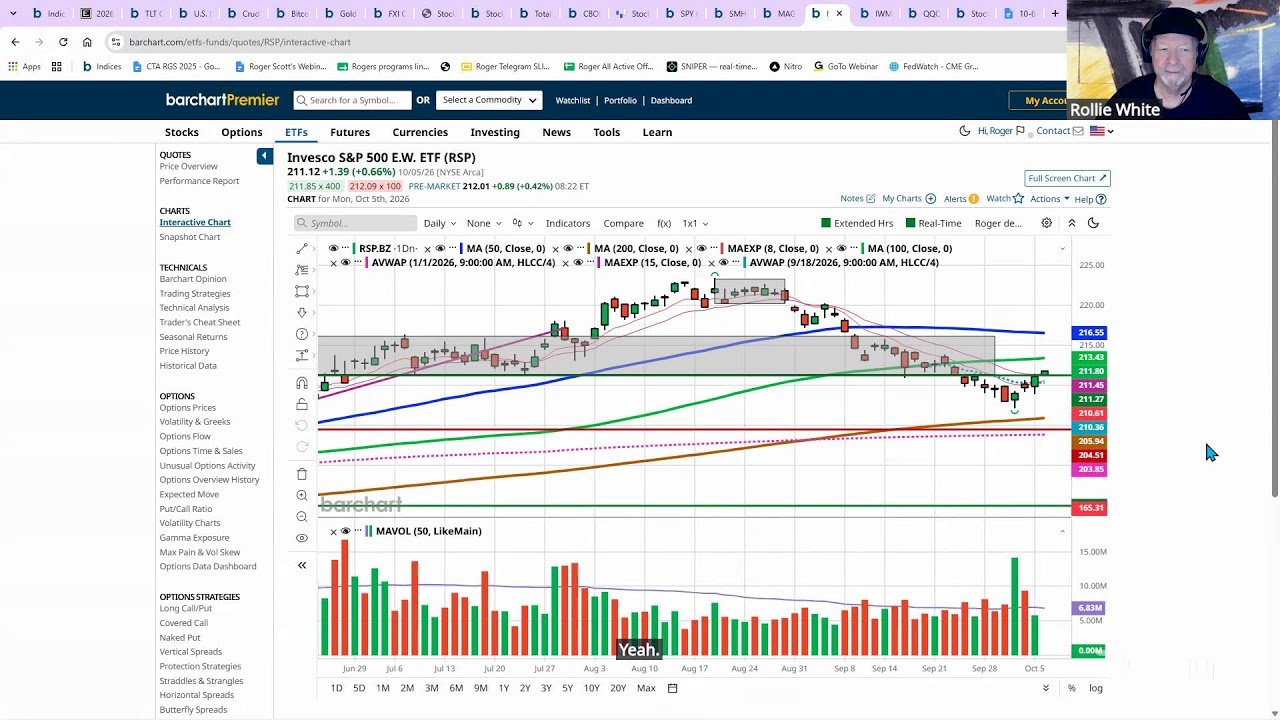
Task: Open the arrow marker tool
Action: pyautogui.click(x=302, y=313)
